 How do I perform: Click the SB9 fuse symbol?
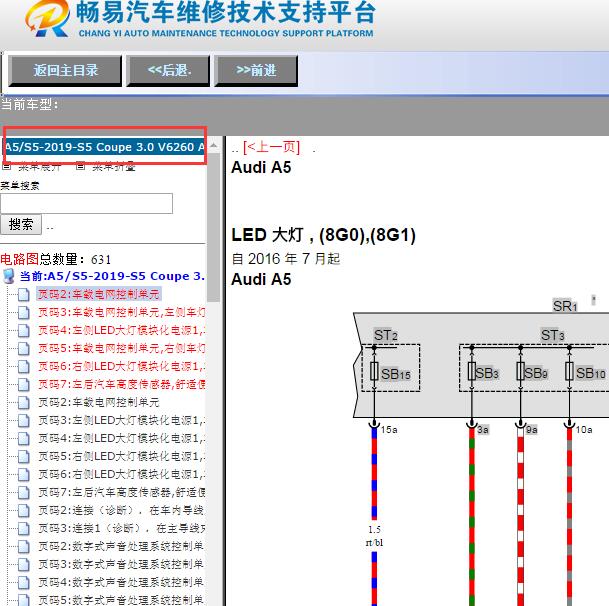point(520,371)
